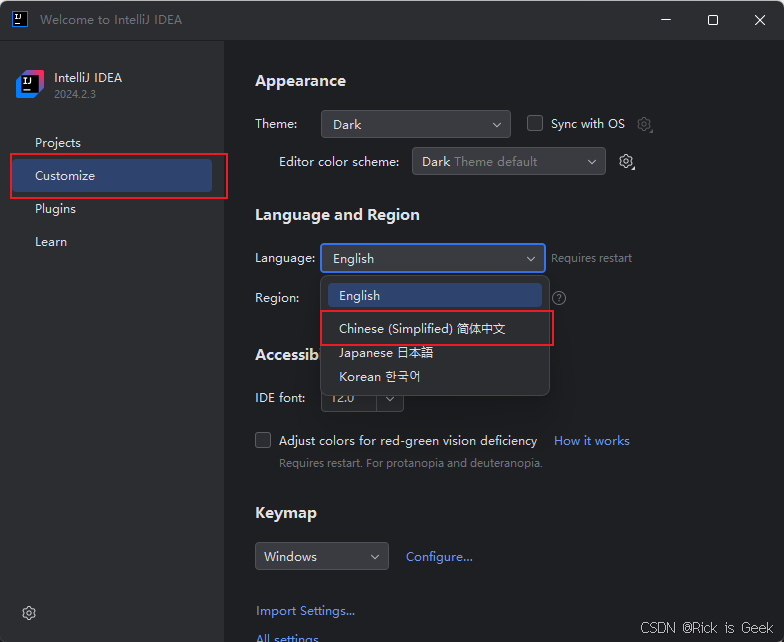
Task: Close the Welcome to IntelliJ IDEA window
Action: [x=760, y=20]
